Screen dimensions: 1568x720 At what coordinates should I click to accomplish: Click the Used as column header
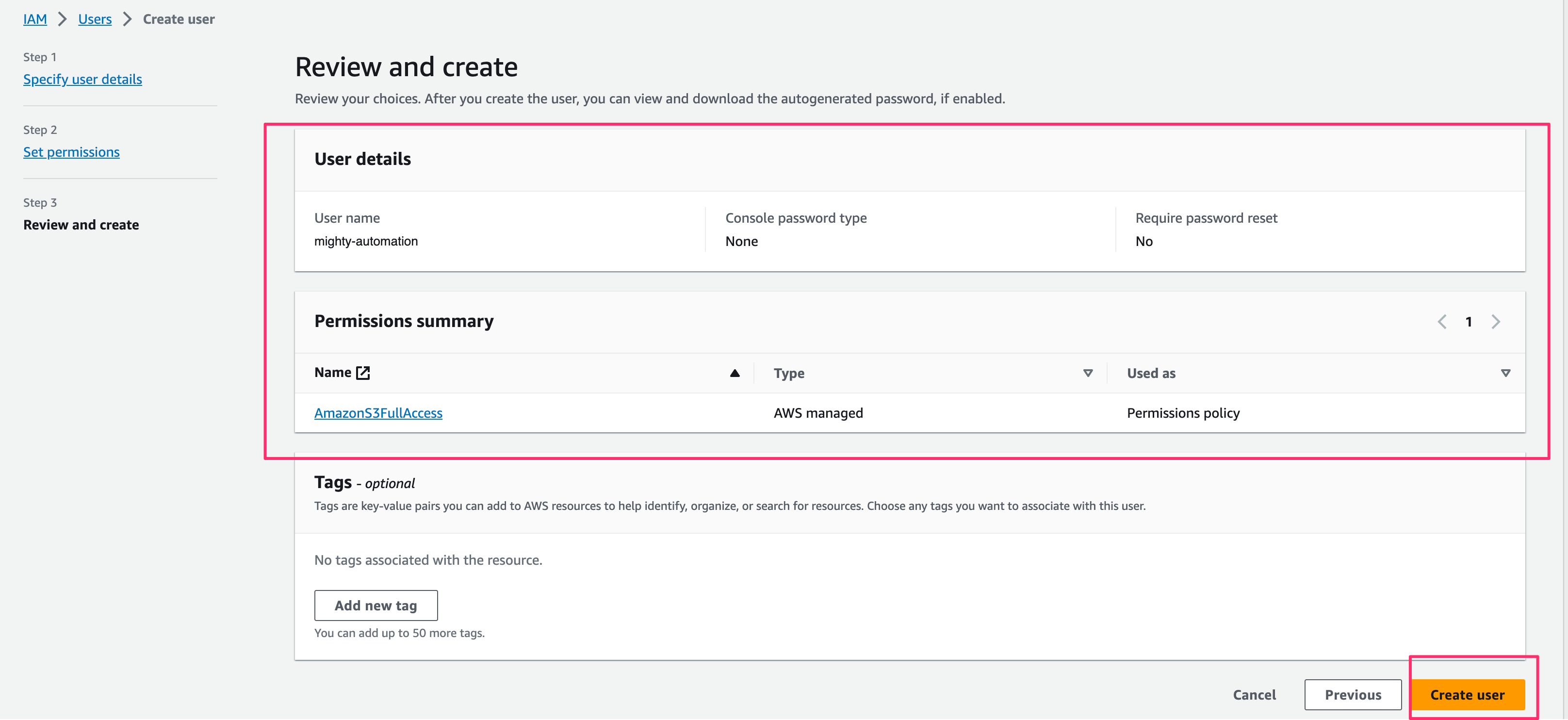(x=1150, y=373)
